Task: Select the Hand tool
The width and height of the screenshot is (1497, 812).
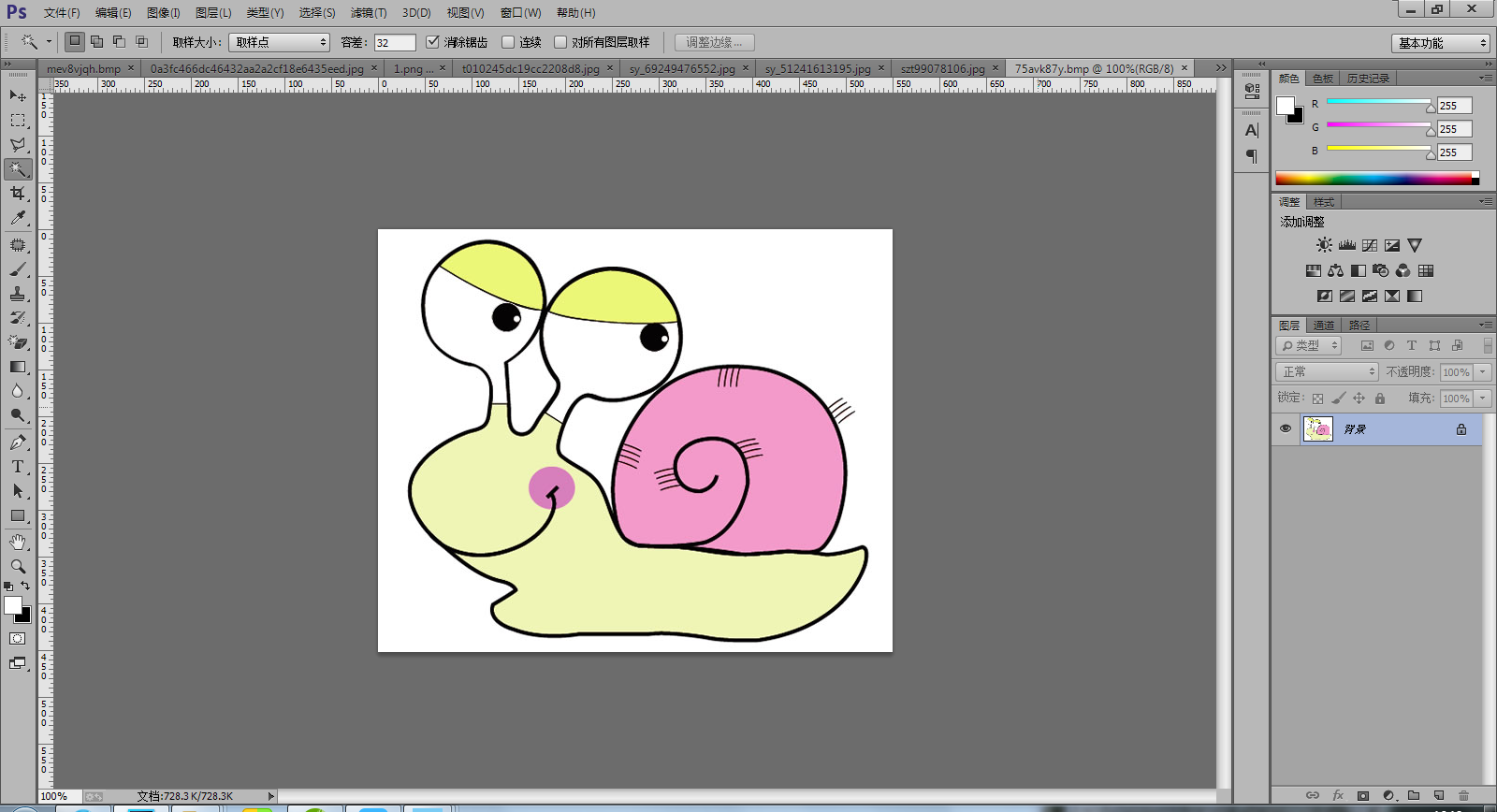Action: [18, 543]
